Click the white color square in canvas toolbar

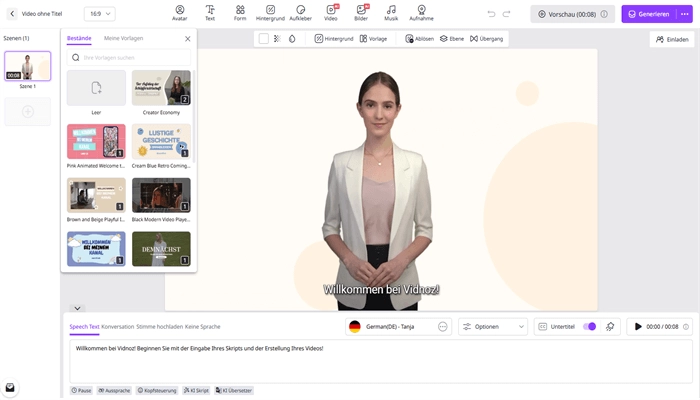point(264,39)
